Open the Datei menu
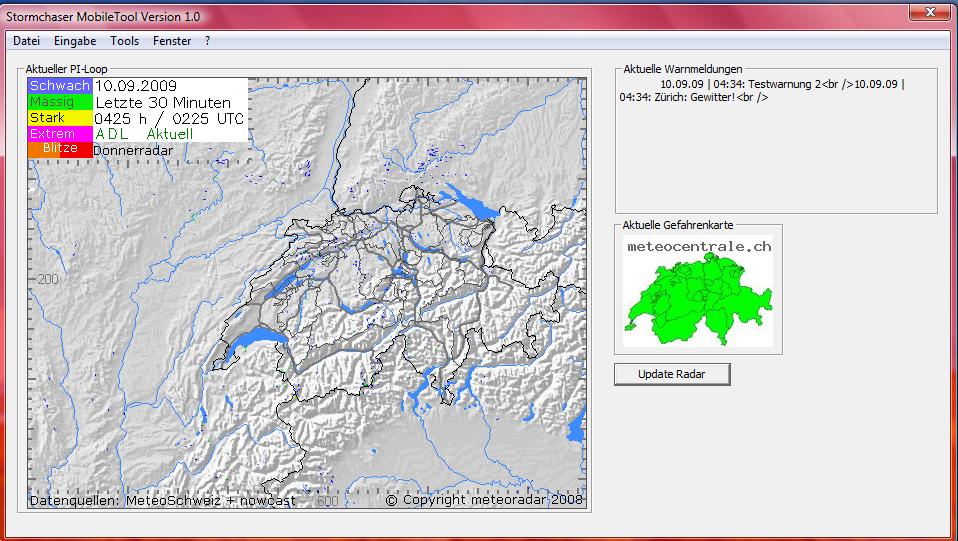 [x=27, y=41]
